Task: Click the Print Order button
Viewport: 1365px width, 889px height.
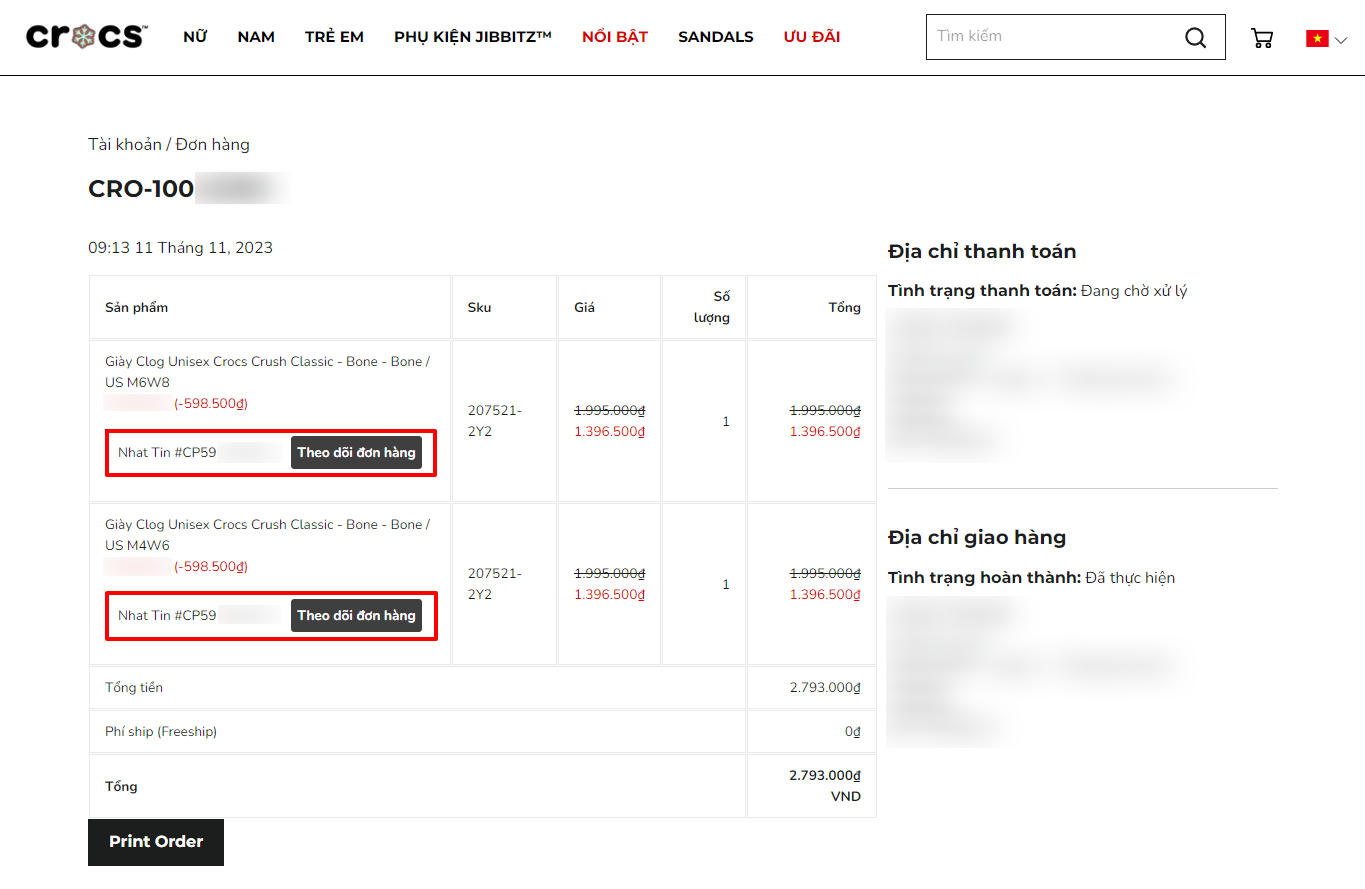Action: click(156, 842)
